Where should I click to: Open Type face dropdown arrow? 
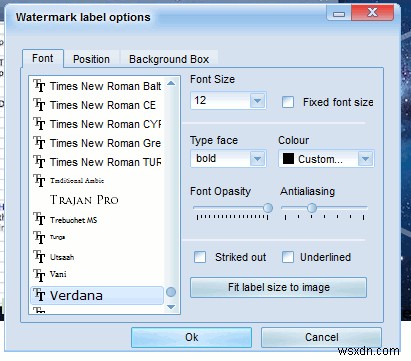click(x=257, y=159)
